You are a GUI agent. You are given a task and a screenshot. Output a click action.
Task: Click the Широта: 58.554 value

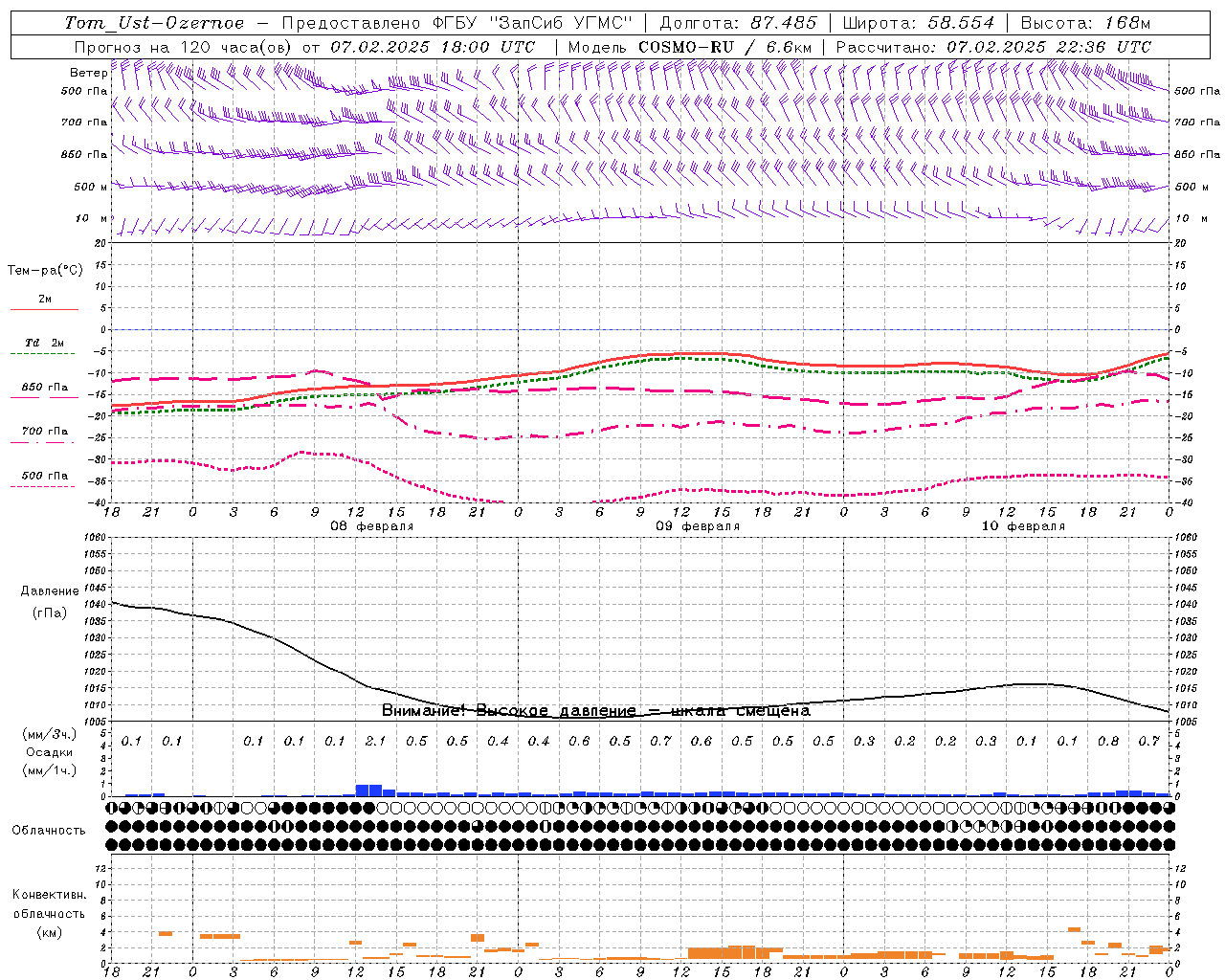919,23
